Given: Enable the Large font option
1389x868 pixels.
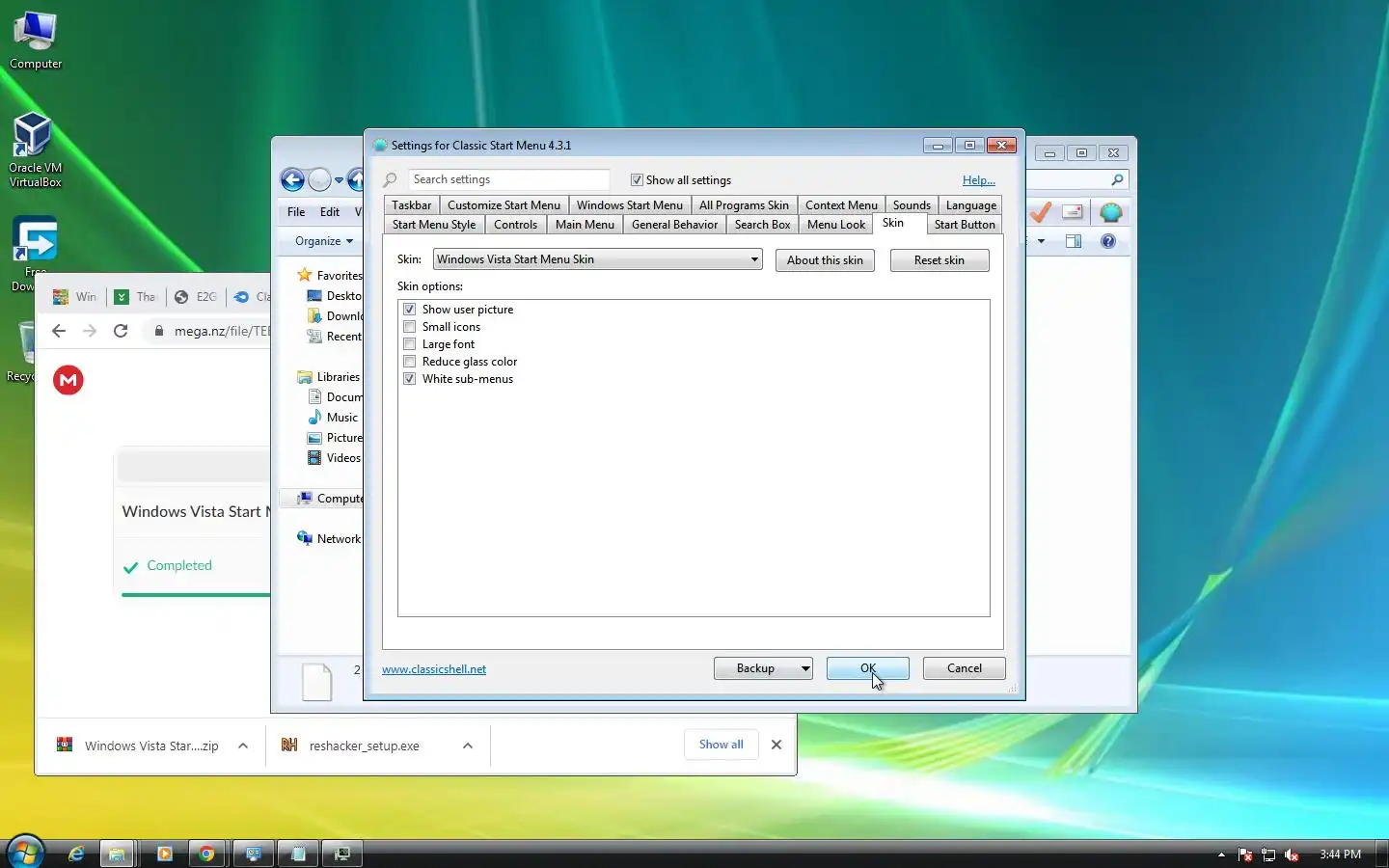Looking at the screenshot, I should point(410,344).
